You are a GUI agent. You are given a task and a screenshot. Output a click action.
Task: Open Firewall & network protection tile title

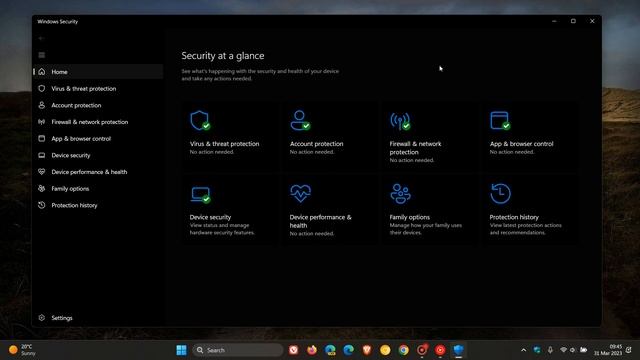(x=415, y=148)
